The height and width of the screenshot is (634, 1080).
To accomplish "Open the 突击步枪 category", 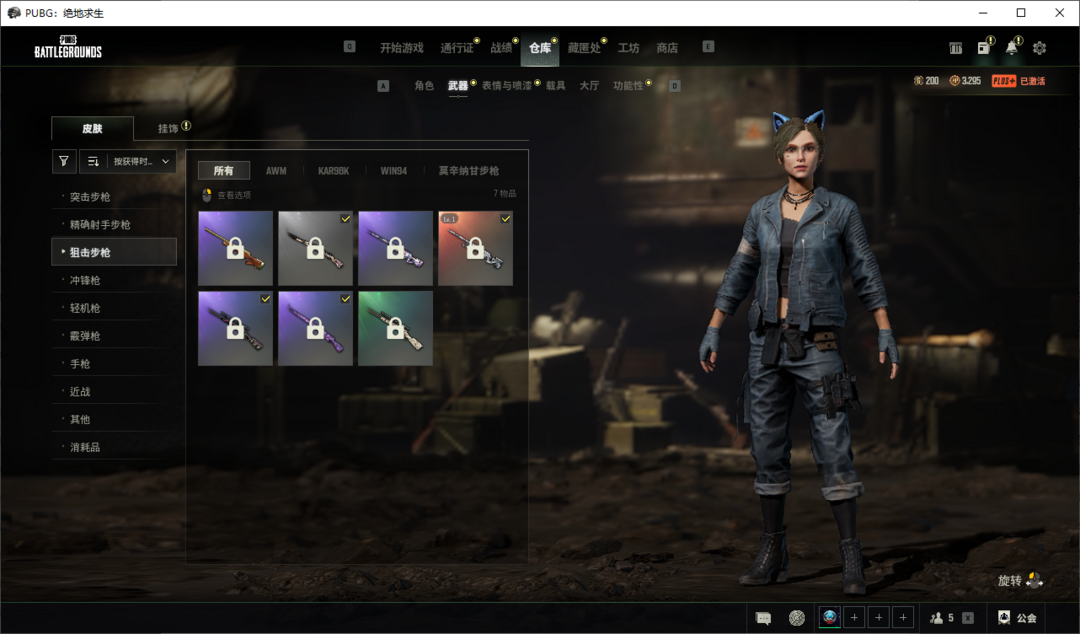I will (x=114, y=197).
